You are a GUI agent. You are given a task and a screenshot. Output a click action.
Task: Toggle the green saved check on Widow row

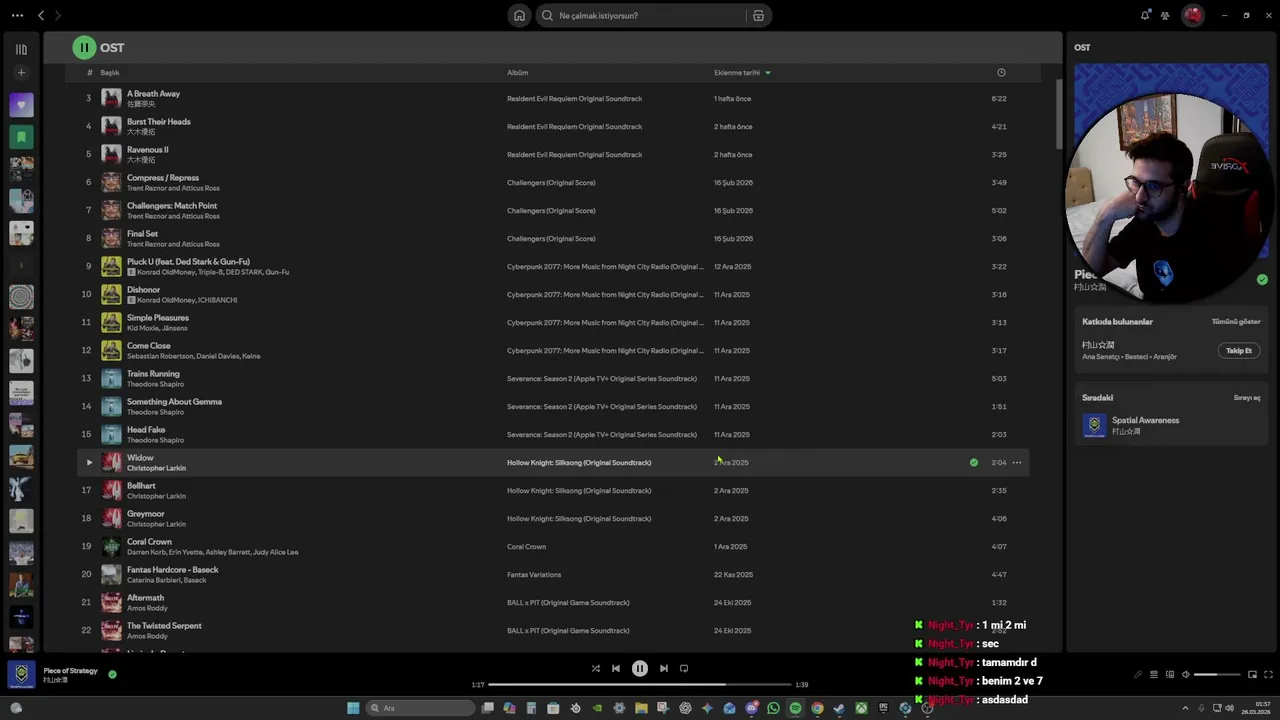click(974, 462)
